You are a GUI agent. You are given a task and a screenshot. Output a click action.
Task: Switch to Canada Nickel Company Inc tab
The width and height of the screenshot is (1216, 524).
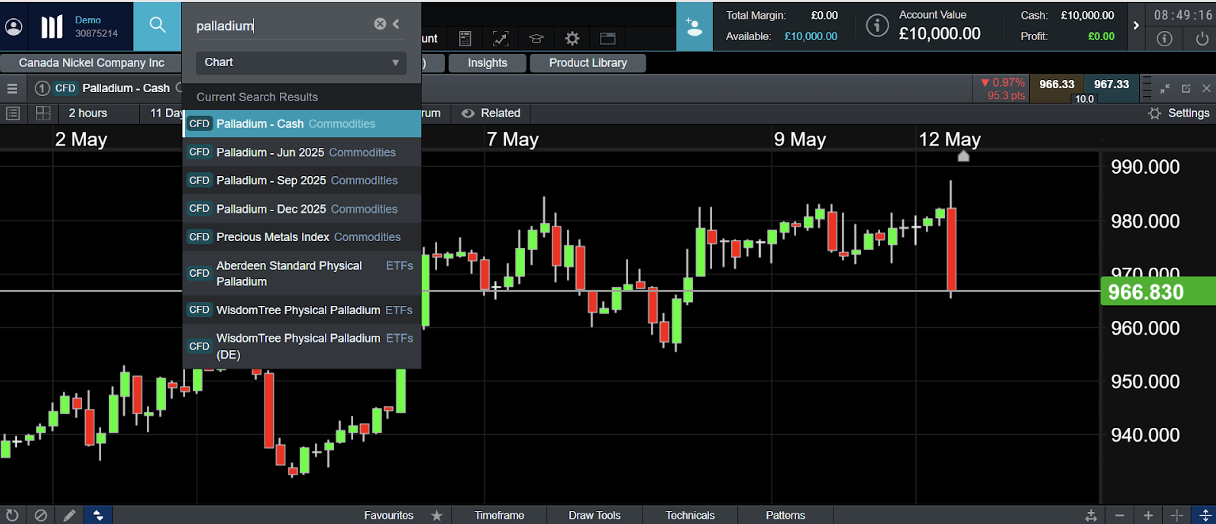pyautogui.click(x=91, y=62)
